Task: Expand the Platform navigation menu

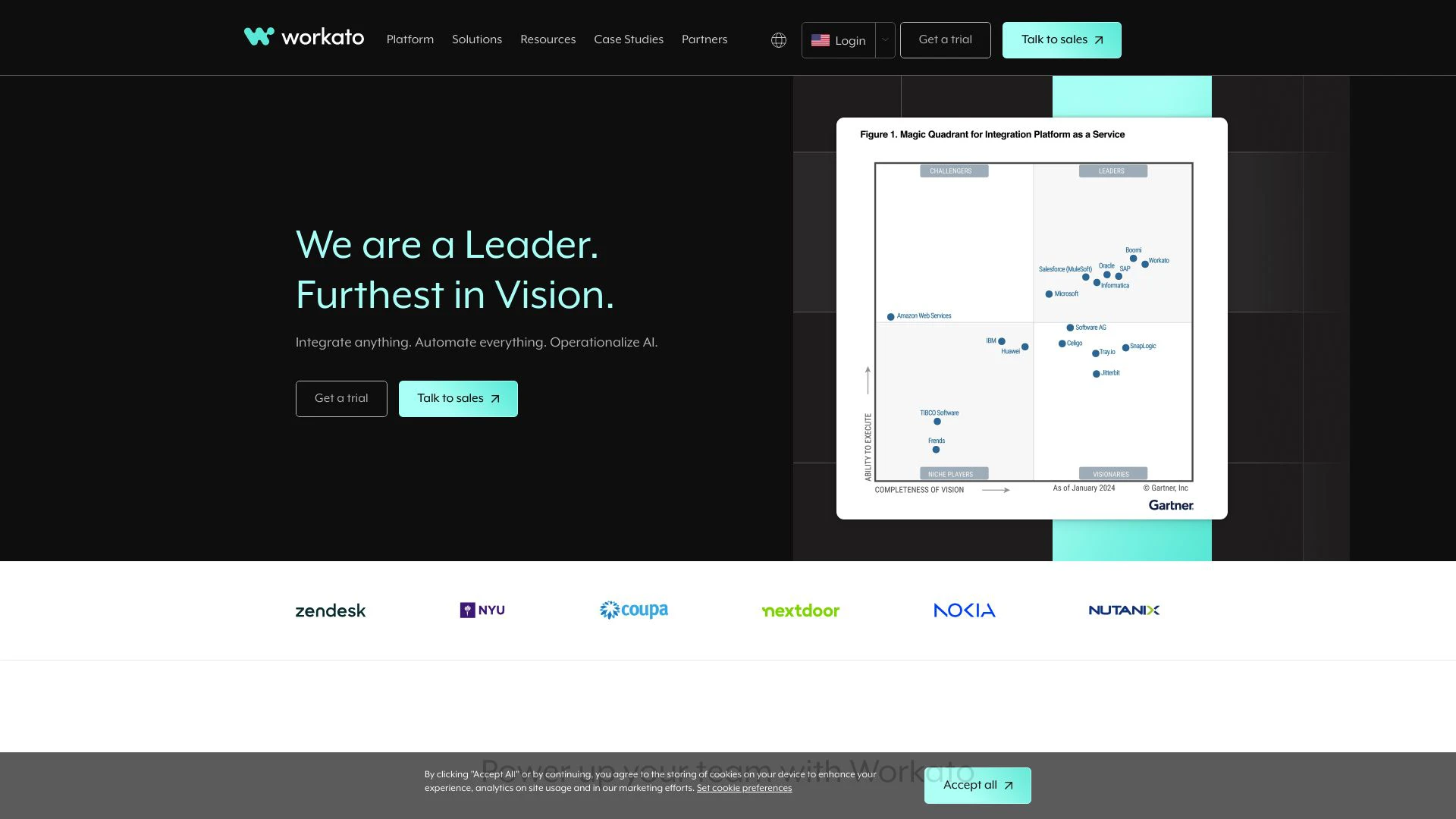Action: [411, 39]
